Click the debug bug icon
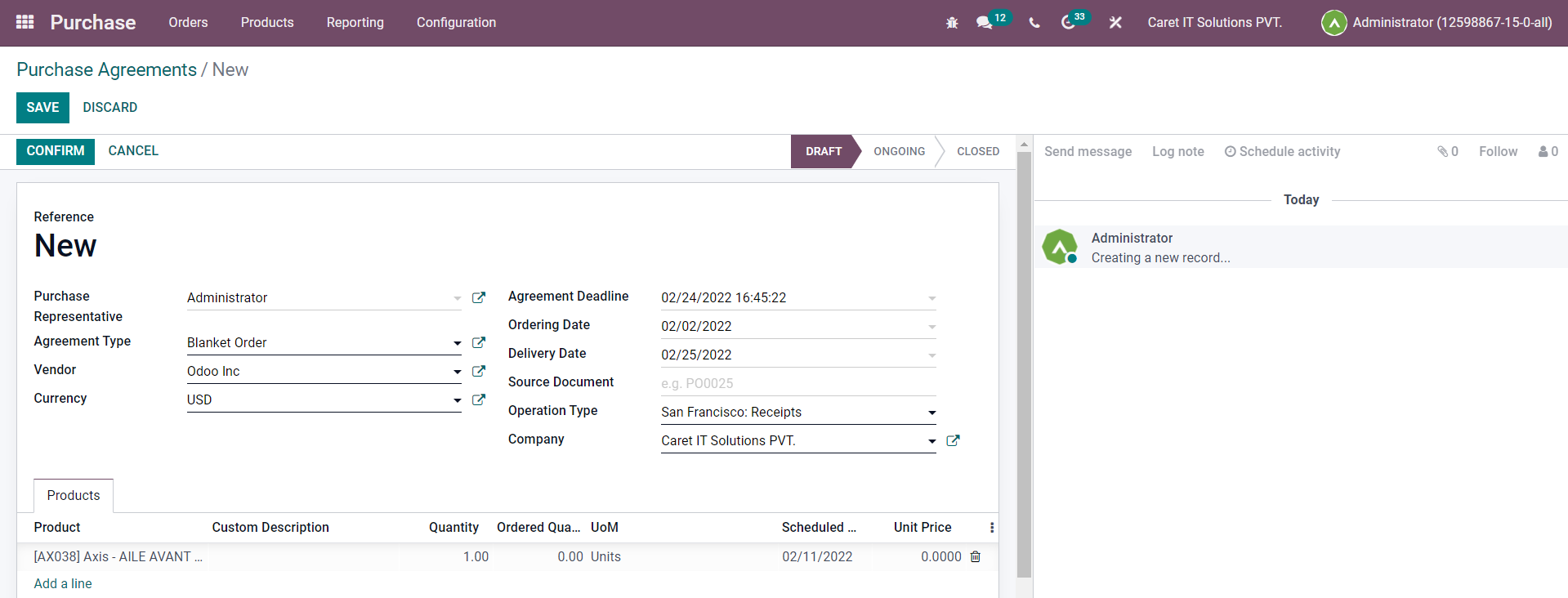This screenshot has height=598, width=1568. click(952, 23)
